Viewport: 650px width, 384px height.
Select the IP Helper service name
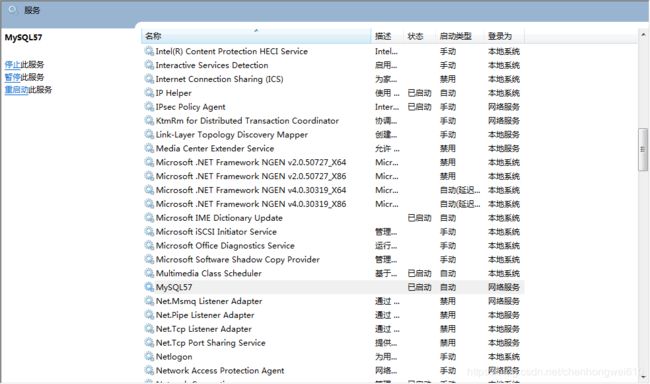point(173,93)
